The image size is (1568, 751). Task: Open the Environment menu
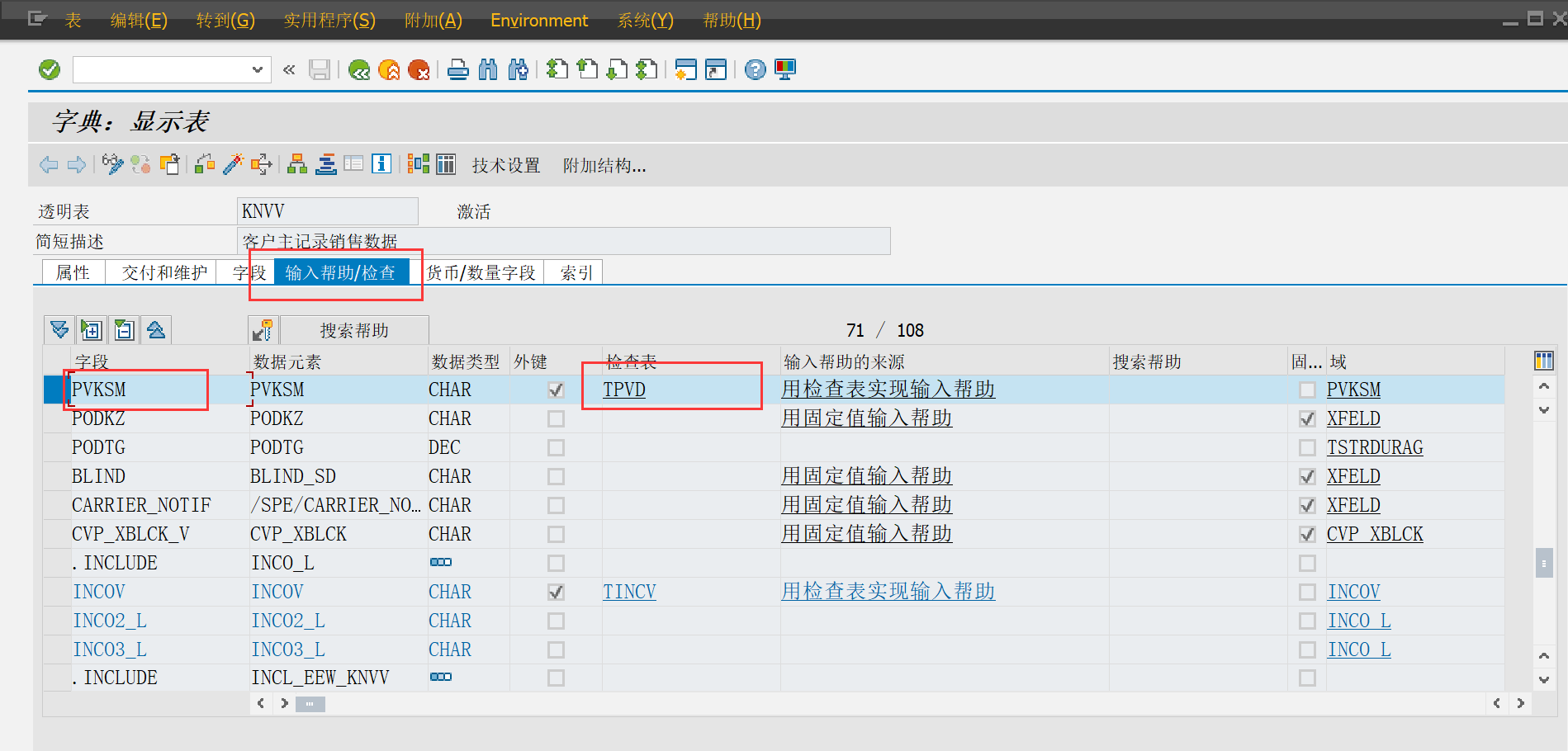pyautogui.click(x=539, y=21)
